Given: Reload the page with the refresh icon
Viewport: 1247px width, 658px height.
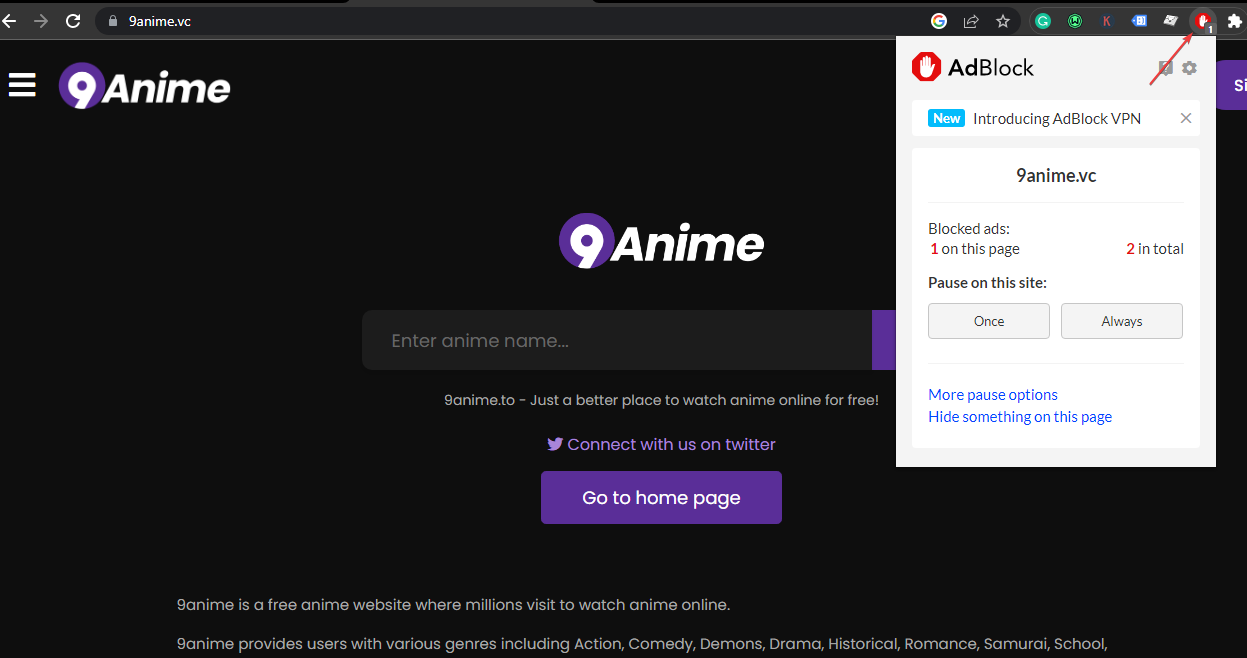Looking at the screenshot, I should (x=73, y=21).
